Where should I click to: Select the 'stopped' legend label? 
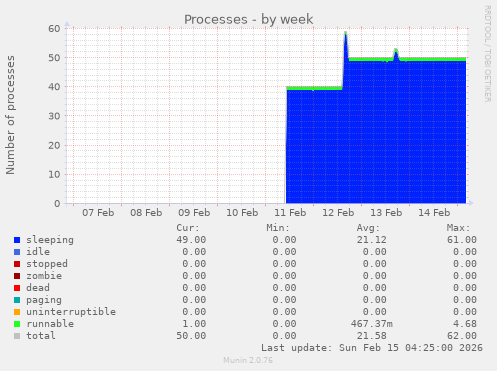pos(47,264)
